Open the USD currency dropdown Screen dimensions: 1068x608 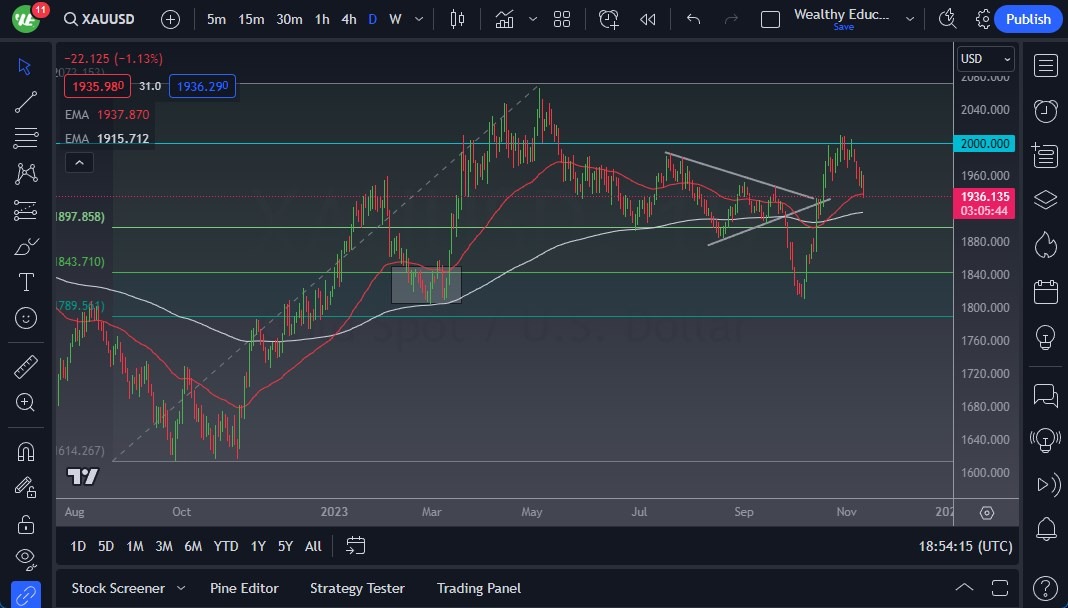985,59
